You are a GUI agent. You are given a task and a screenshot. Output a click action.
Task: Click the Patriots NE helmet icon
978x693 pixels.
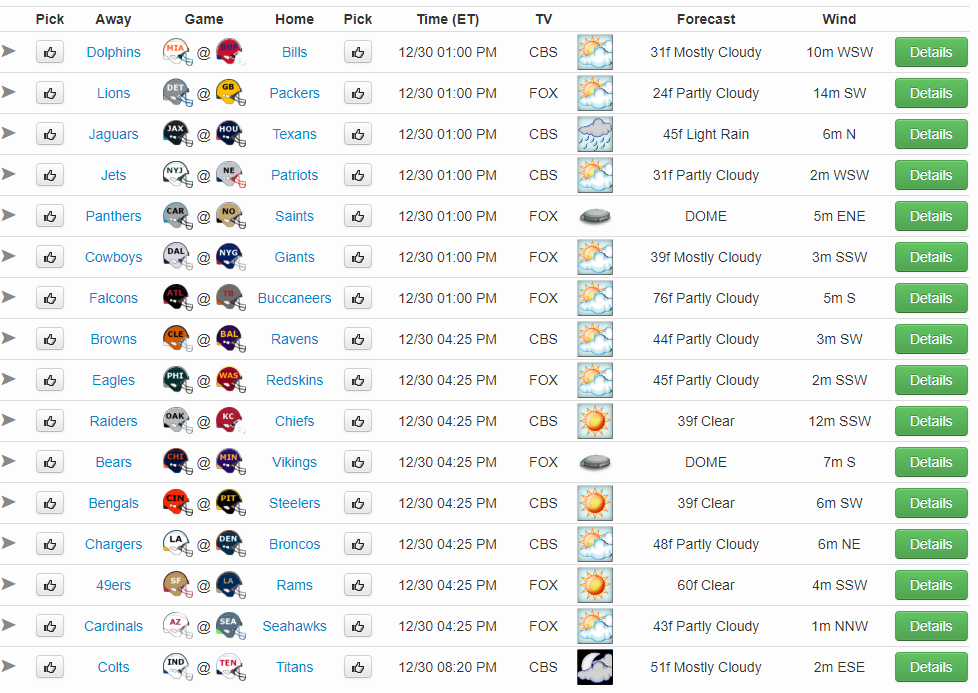231,175
